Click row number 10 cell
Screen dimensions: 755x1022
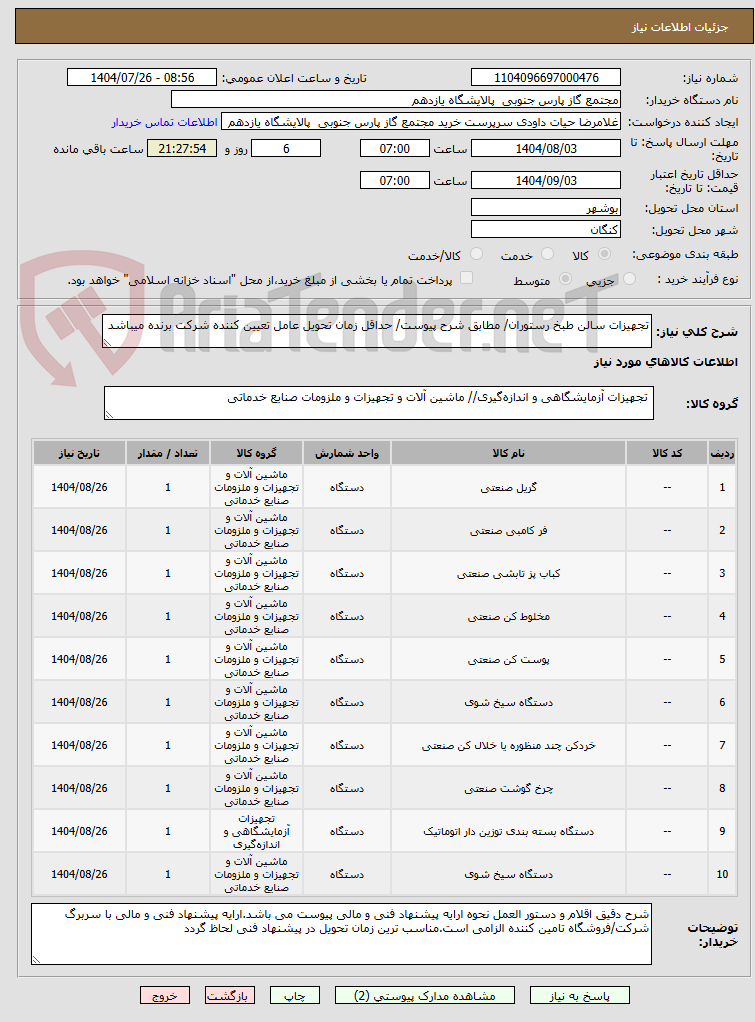(722, 874)
